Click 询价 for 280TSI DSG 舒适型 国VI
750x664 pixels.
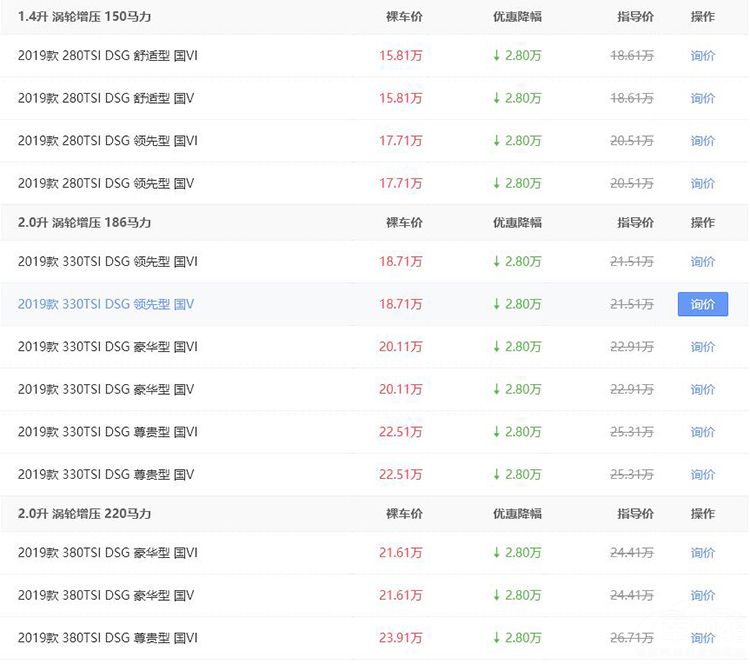click(x=702, y=55)
